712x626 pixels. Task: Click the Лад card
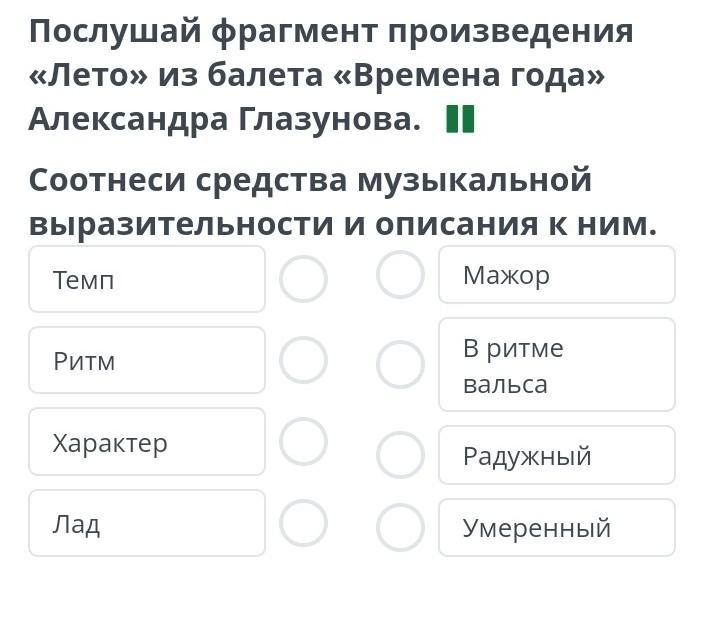click(147, 523)
